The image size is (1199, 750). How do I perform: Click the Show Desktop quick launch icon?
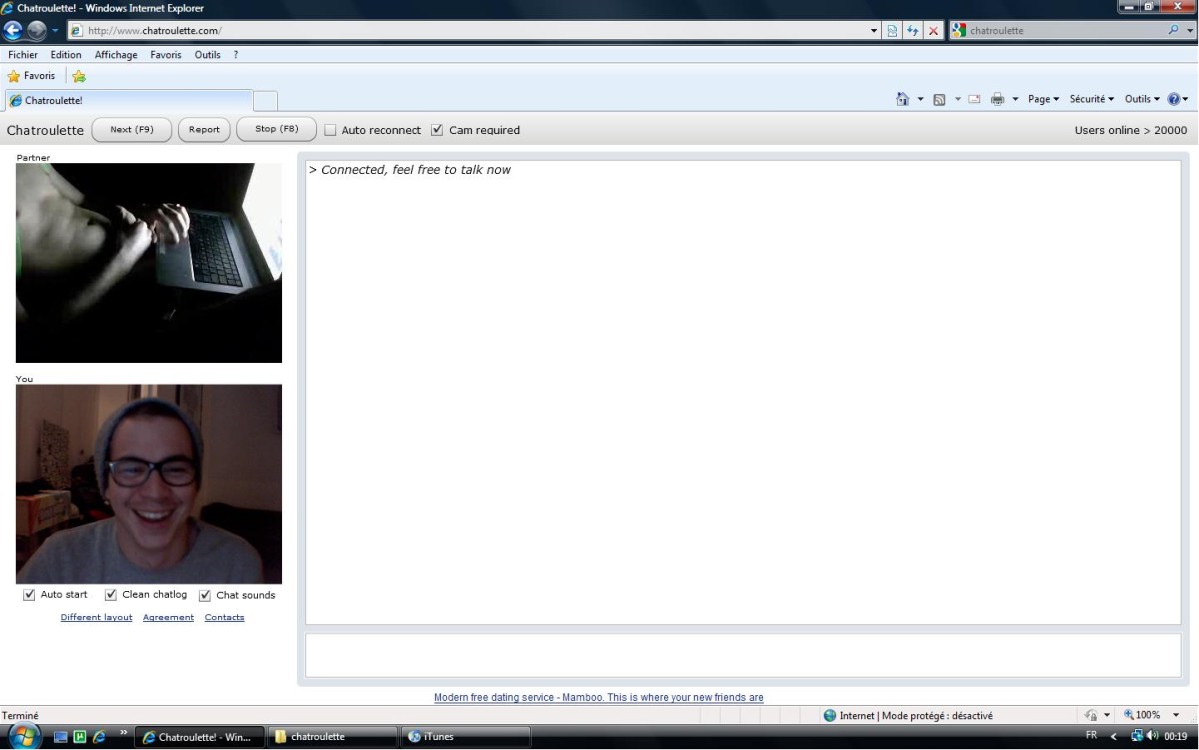[x=60, y=736]
